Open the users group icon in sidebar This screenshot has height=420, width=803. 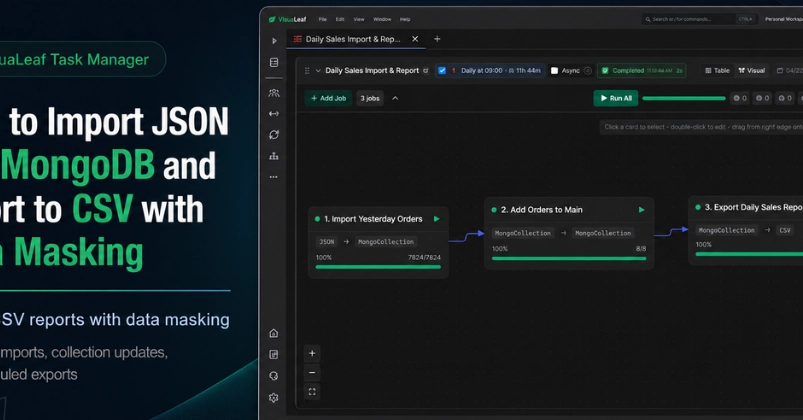click(x=274, y=93)
